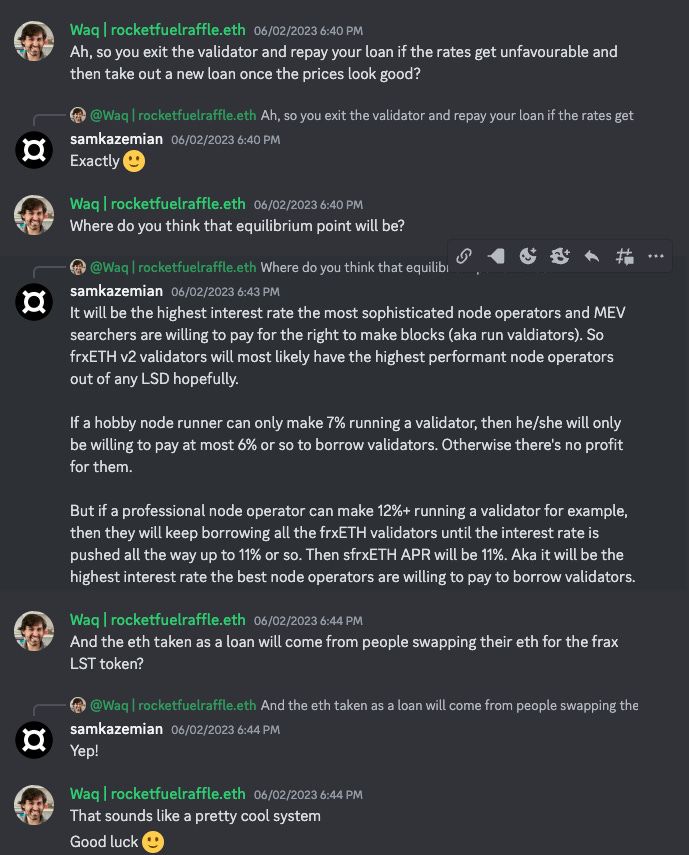Click the samkazemian username on the 6:43 PM message
The width and height of the screenshot is (689, 855).
tap(116, 291)
